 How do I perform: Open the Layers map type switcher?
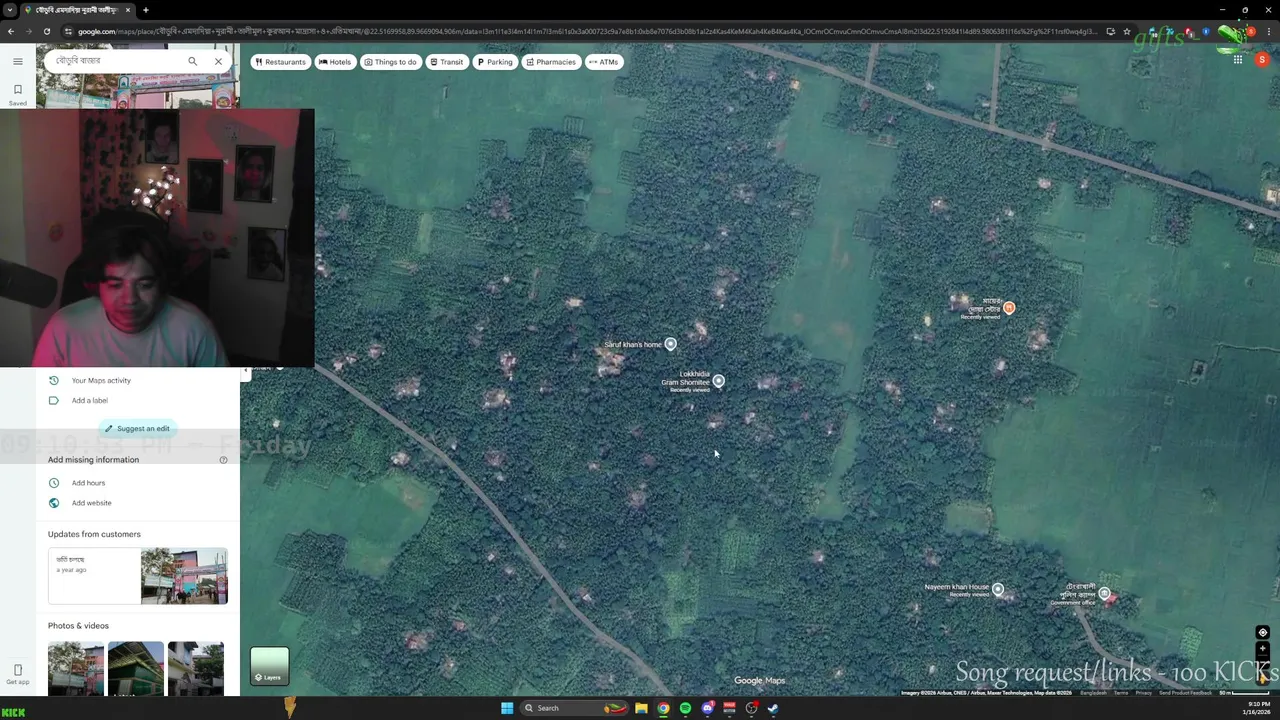pyautogui.click(x=269, y=666)
